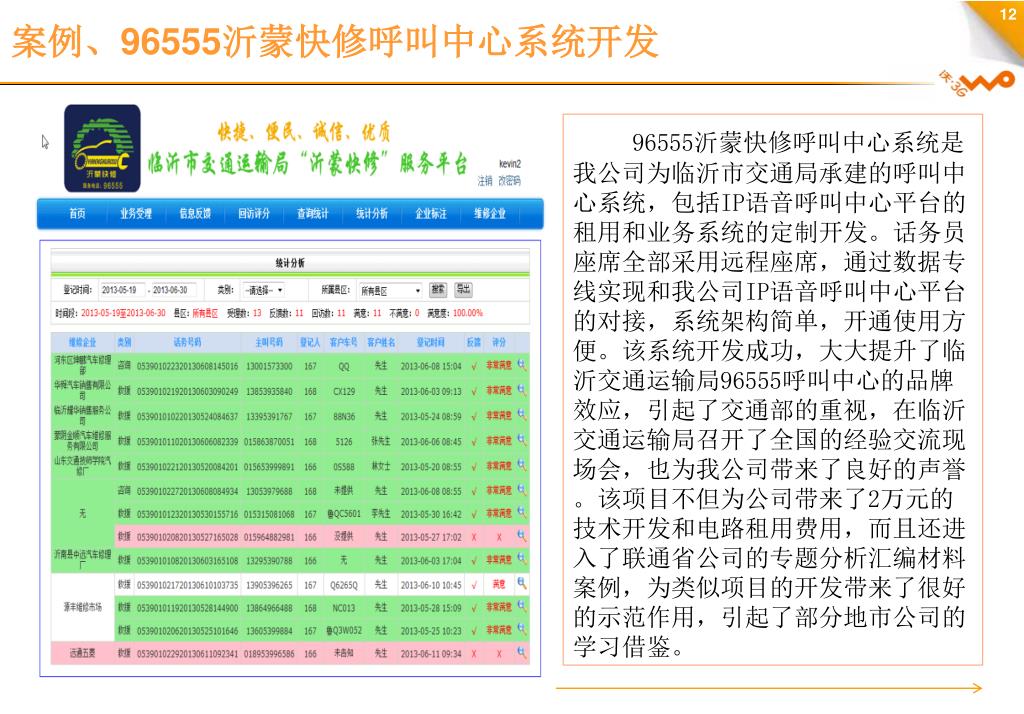This screenshot has height=714, width=1024.
Task: Open details magnifier for record 2013-05-30 16:42
Action: tap(521, 513)
